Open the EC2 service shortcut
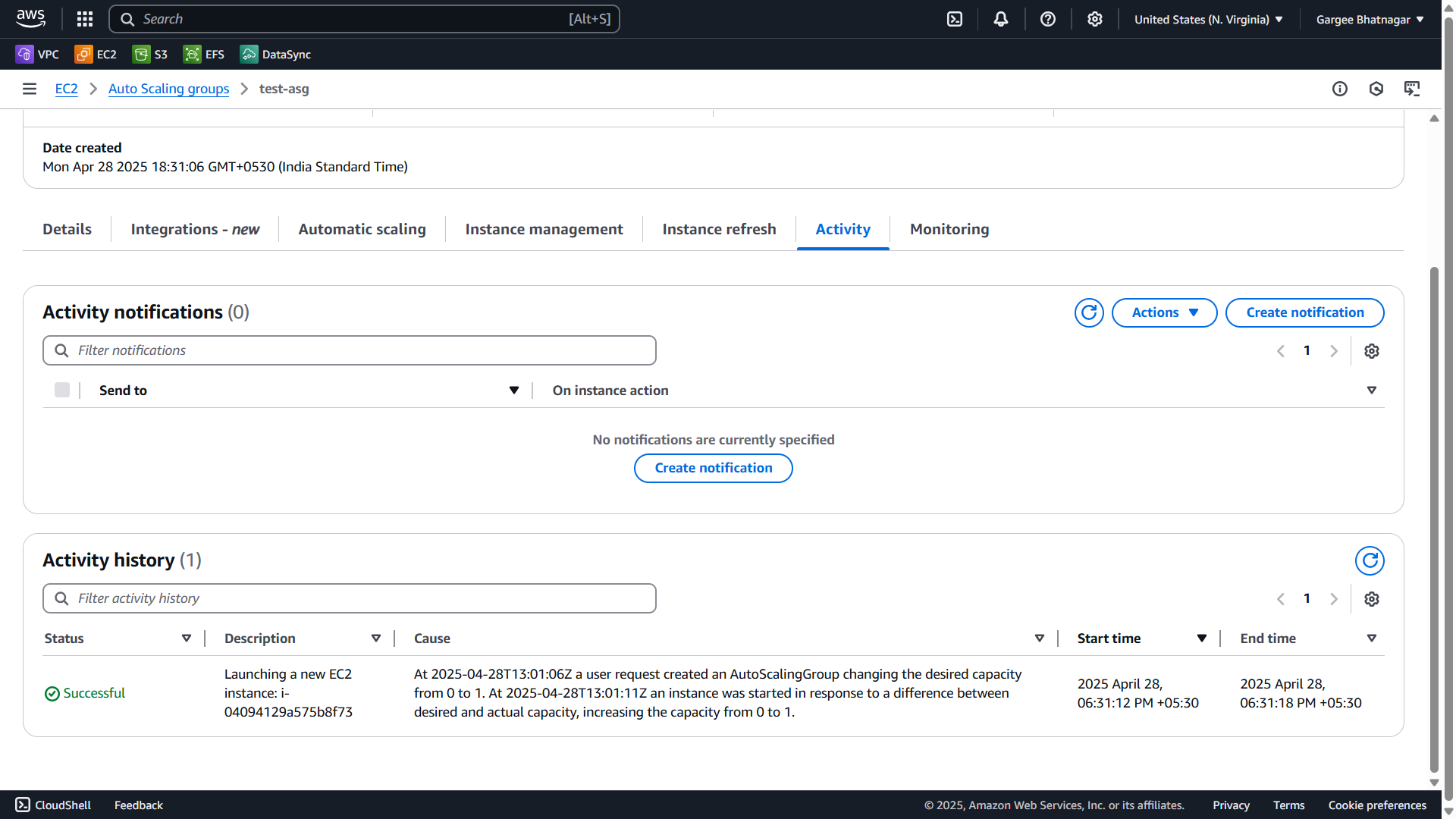1456x819 pixels. click(x=96, y=54)
